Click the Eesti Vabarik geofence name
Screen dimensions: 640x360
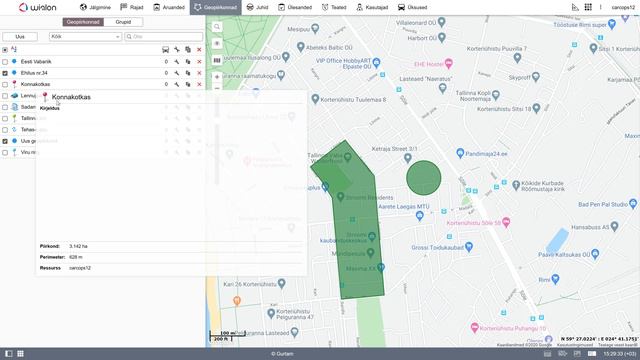(x=36, y=62)
